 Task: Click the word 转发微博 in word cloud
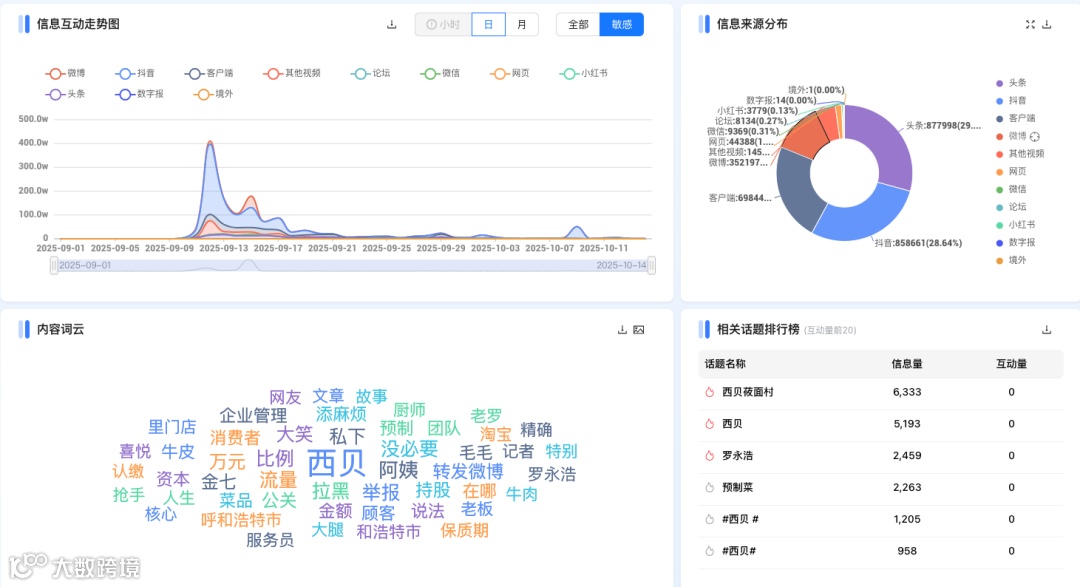click(x=468, y=471)
